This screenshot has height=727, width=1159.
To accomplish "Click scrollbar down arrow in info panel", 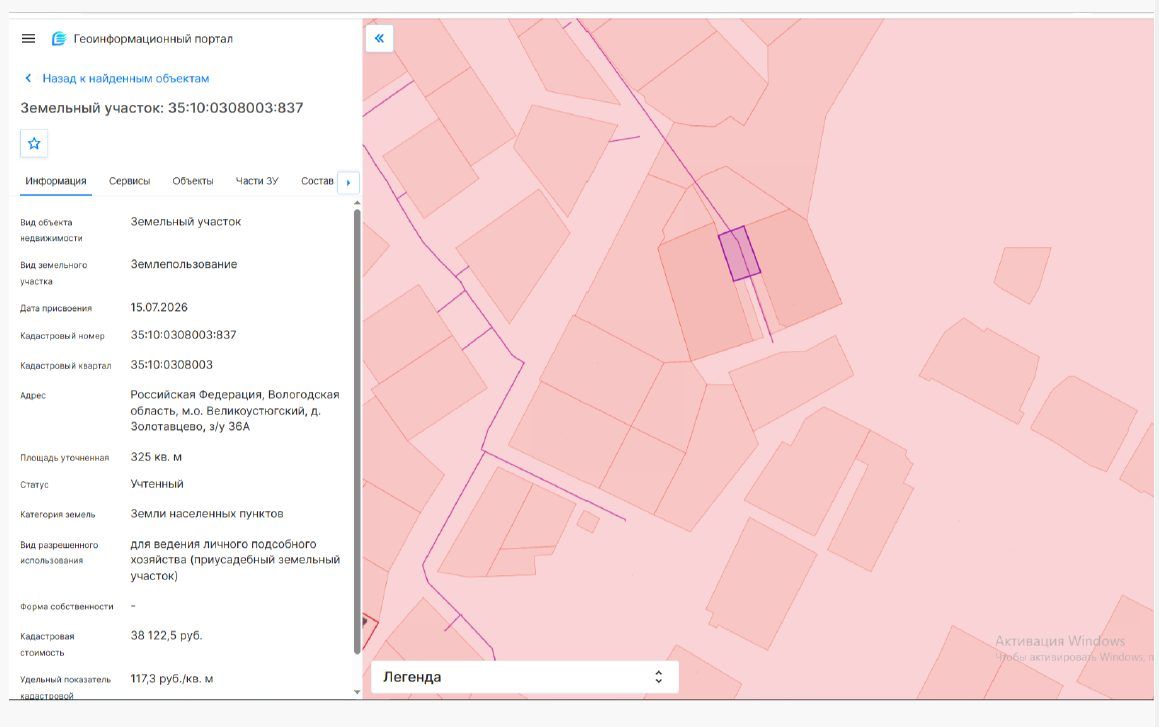I will (357, 692).
